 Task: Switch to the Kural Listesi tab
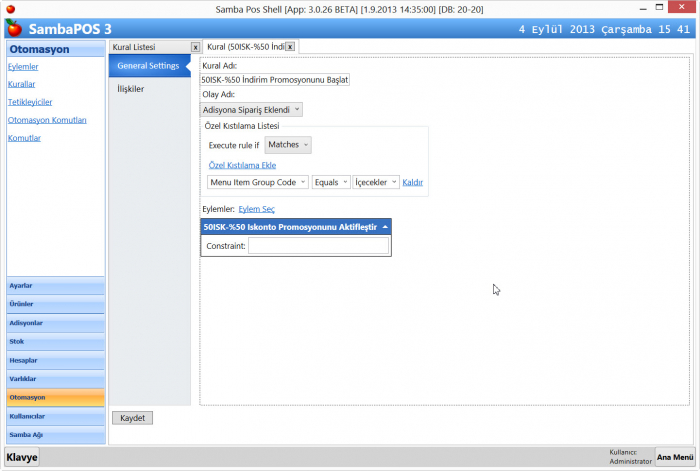[x=150, y=47]
